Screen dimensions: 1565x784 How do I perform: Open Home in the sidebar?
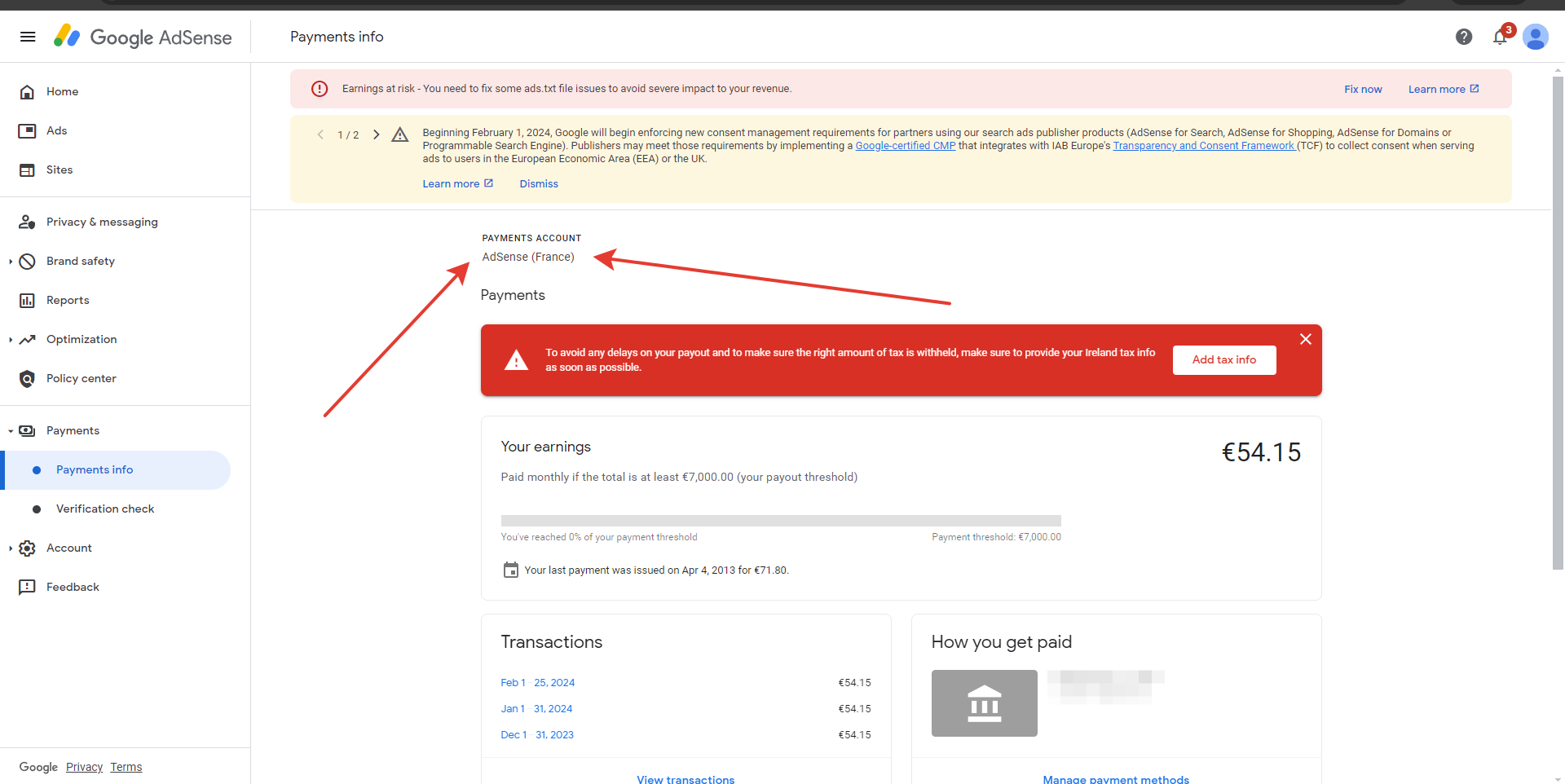click(62, 91)
